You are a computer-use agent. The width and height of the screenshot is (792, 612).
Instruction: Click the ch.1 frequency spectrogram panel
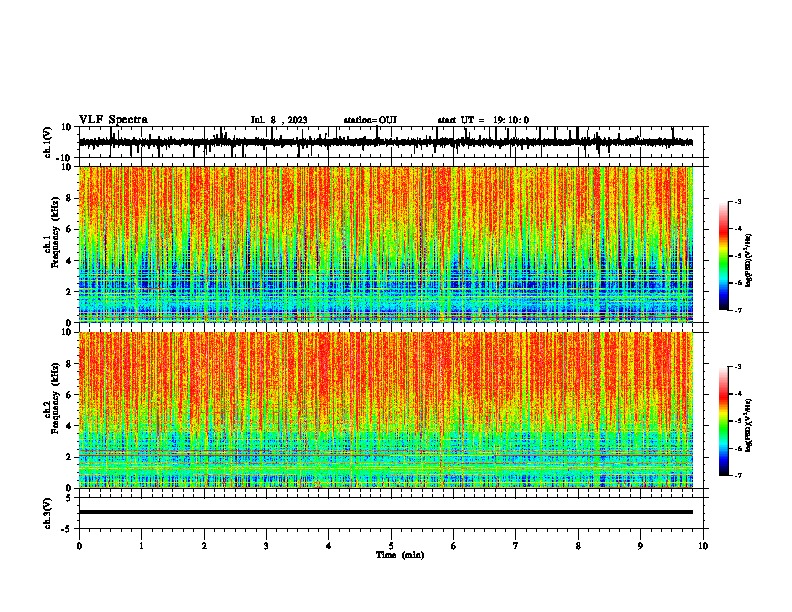391,244
